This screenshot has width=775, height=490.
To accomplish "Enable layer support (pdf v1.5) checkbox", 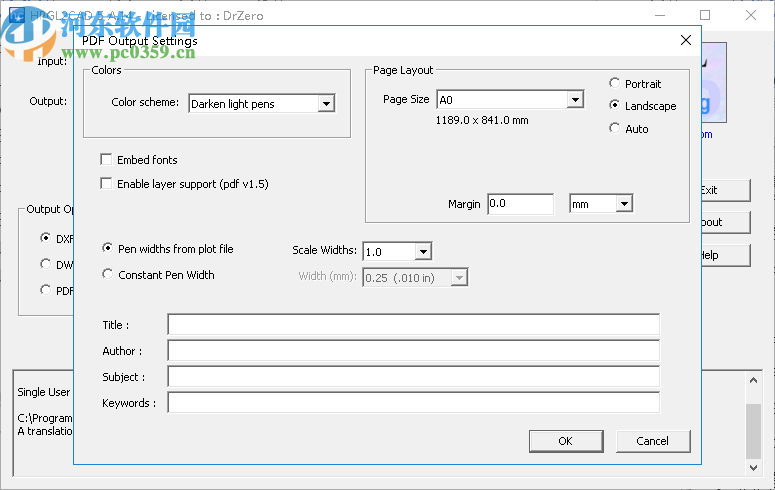I will click(106, 183).
